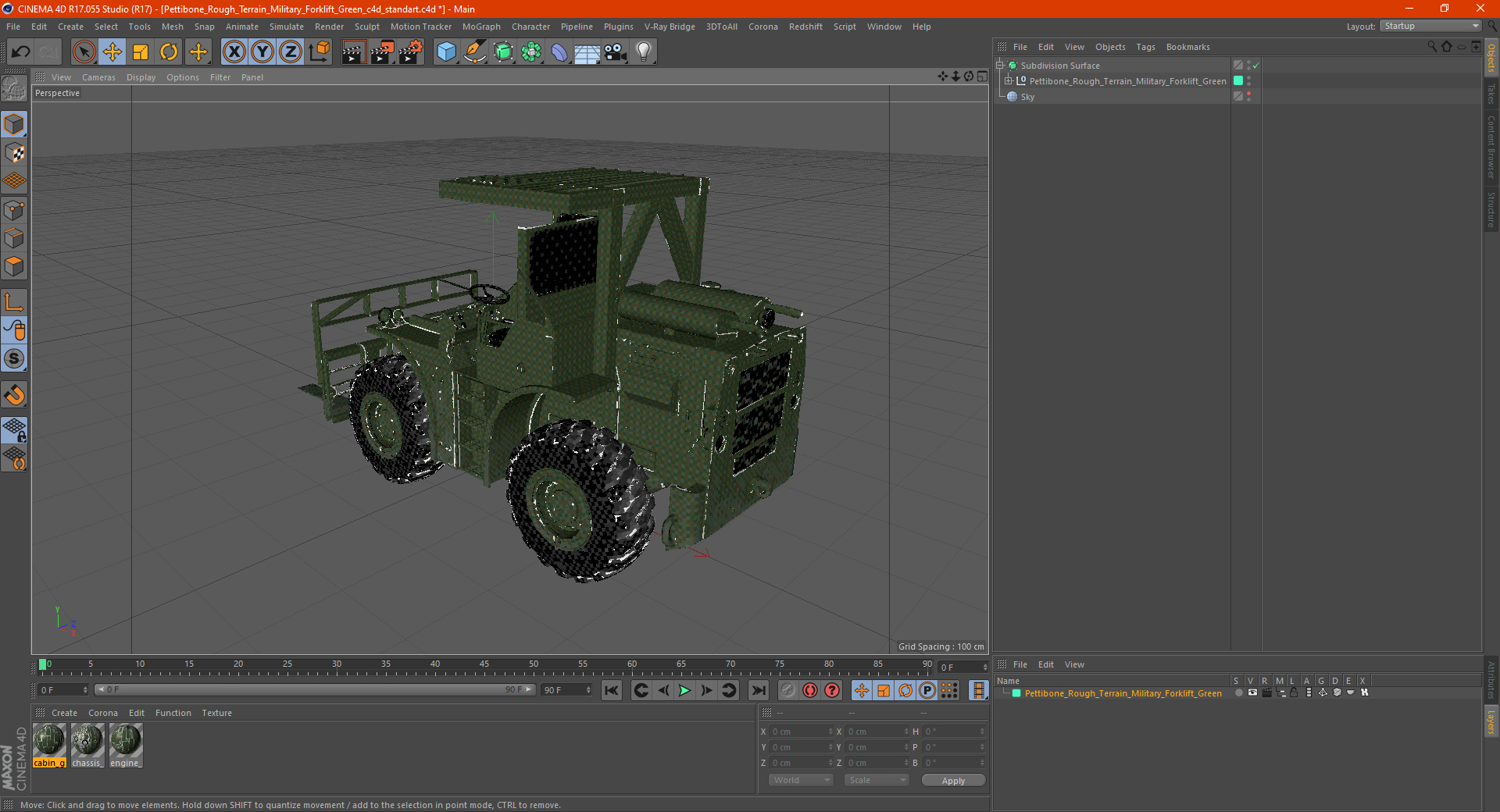Open the deformer objects icon

[559, 52]
